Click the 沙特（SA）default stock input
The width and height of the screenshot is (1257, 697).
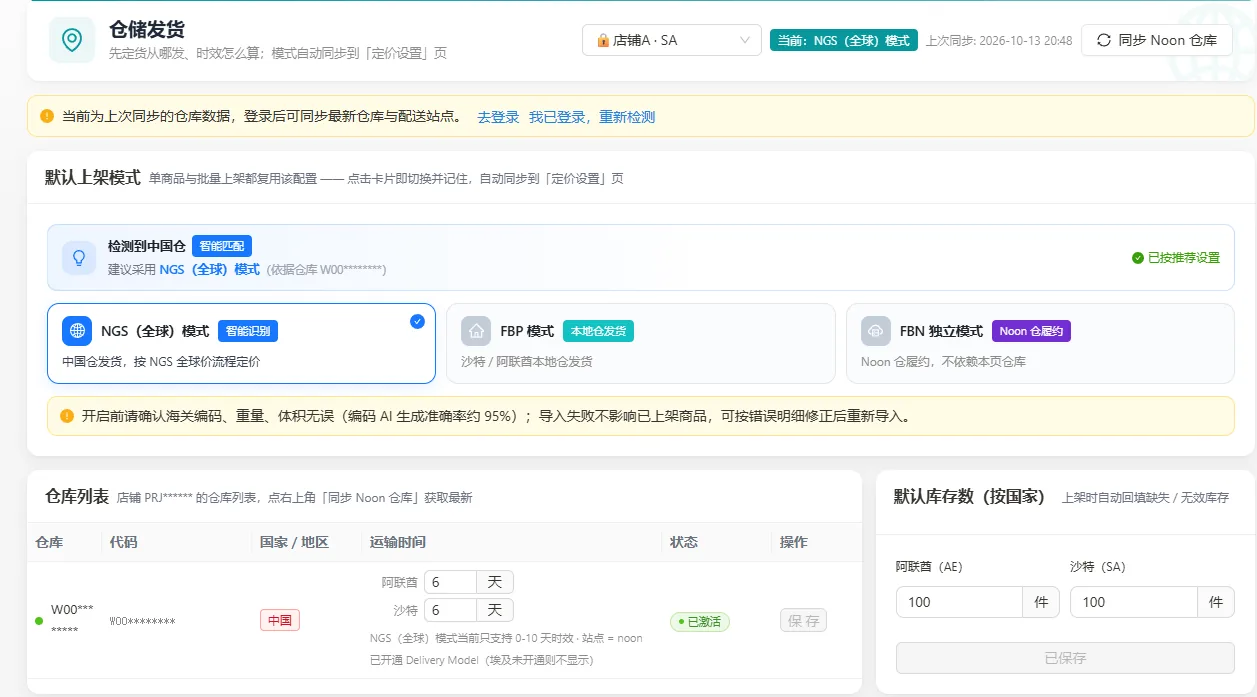[1134, 602]
